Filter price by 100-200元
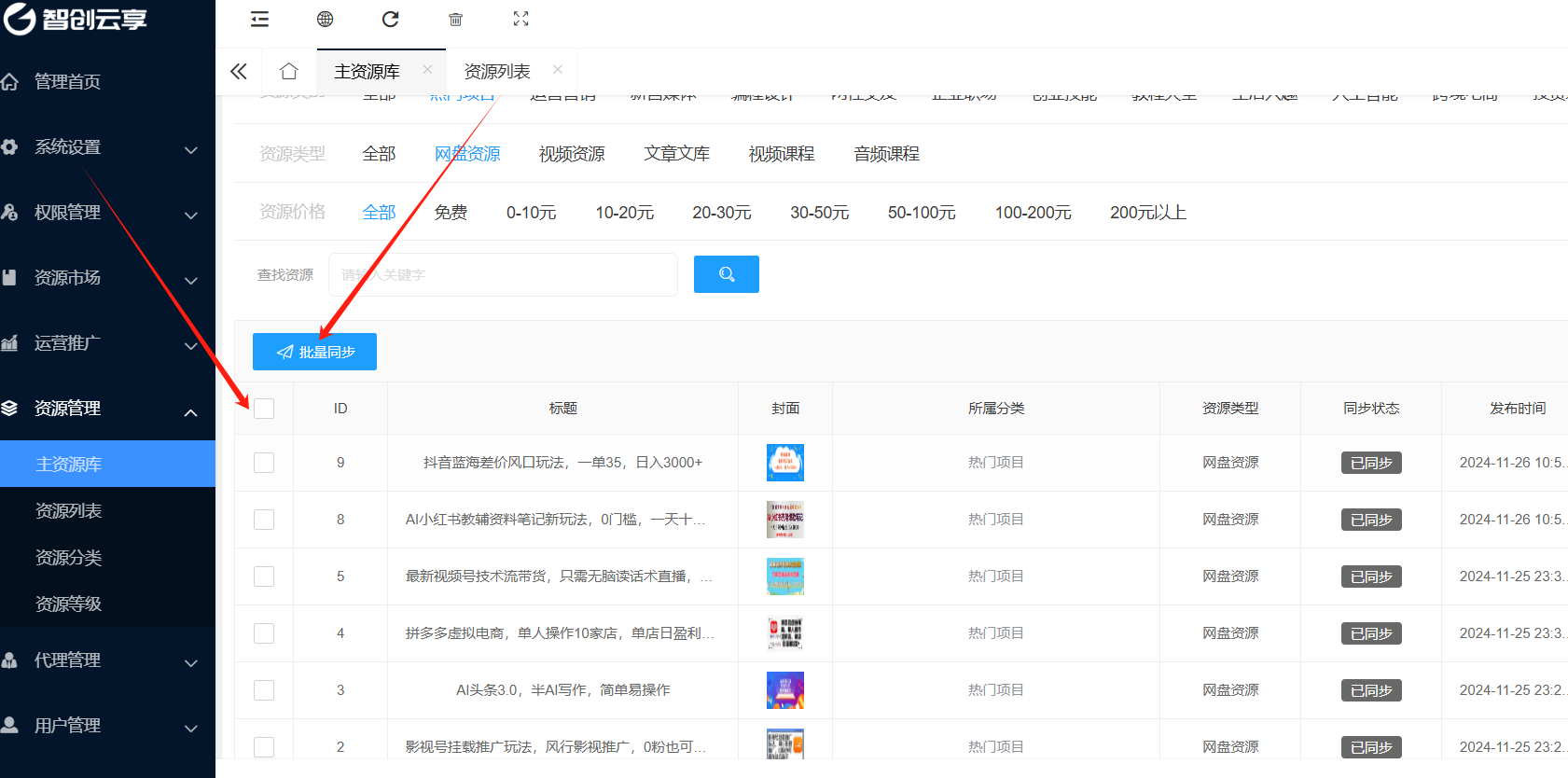The width and height of the screenshot is (1568, 778). coord(1034,213)
